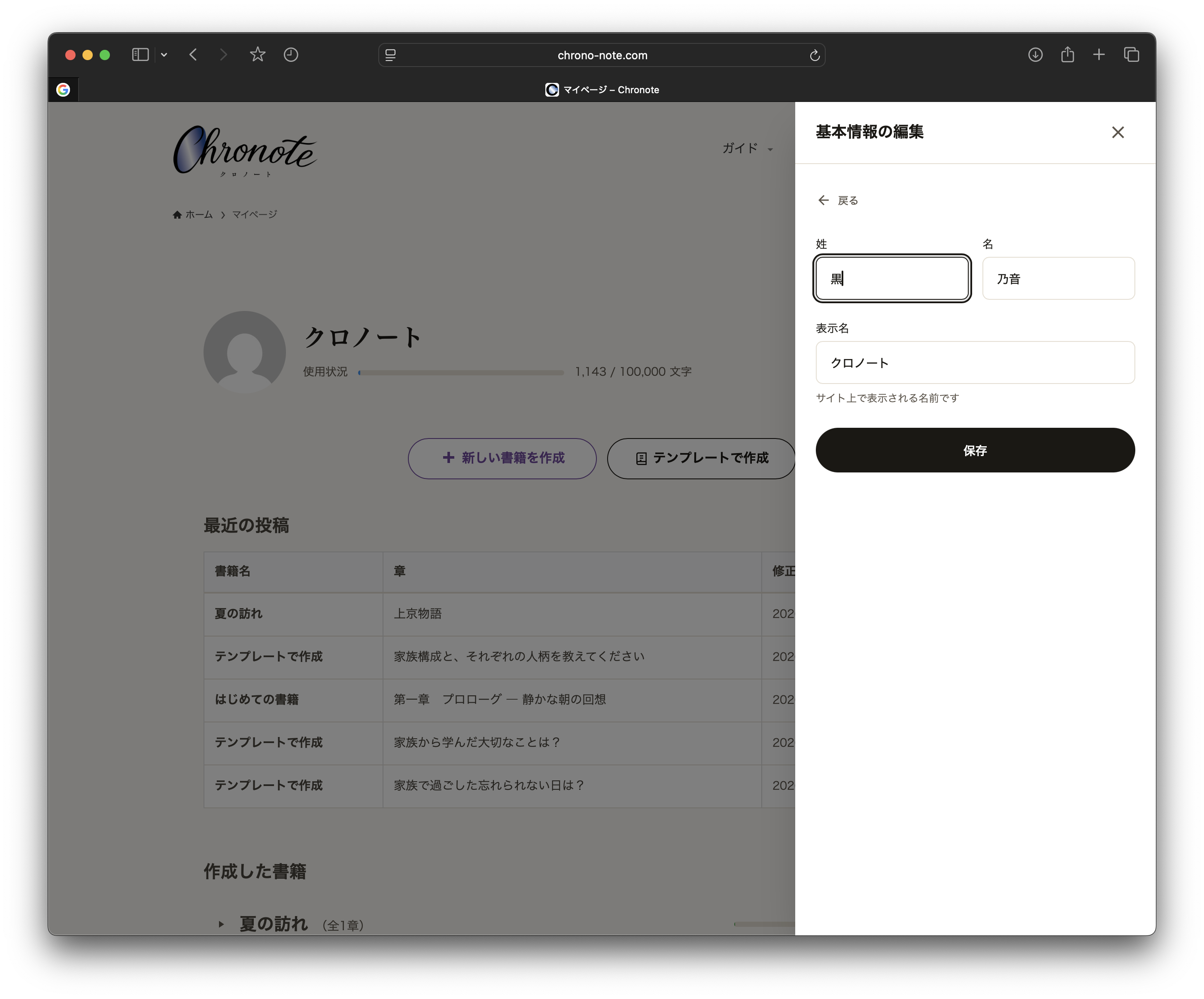Click the 書籍名 column header
Image resolution: width=1204 pixels, height=999 pixels.
coord(294,572)
